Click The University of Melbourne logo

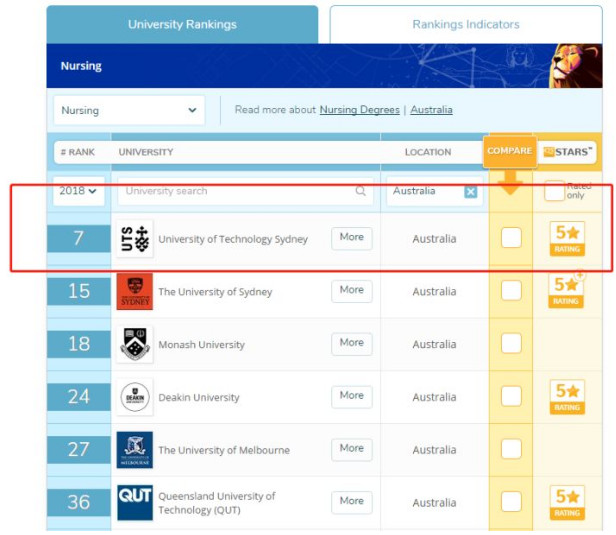click(135, 450)
